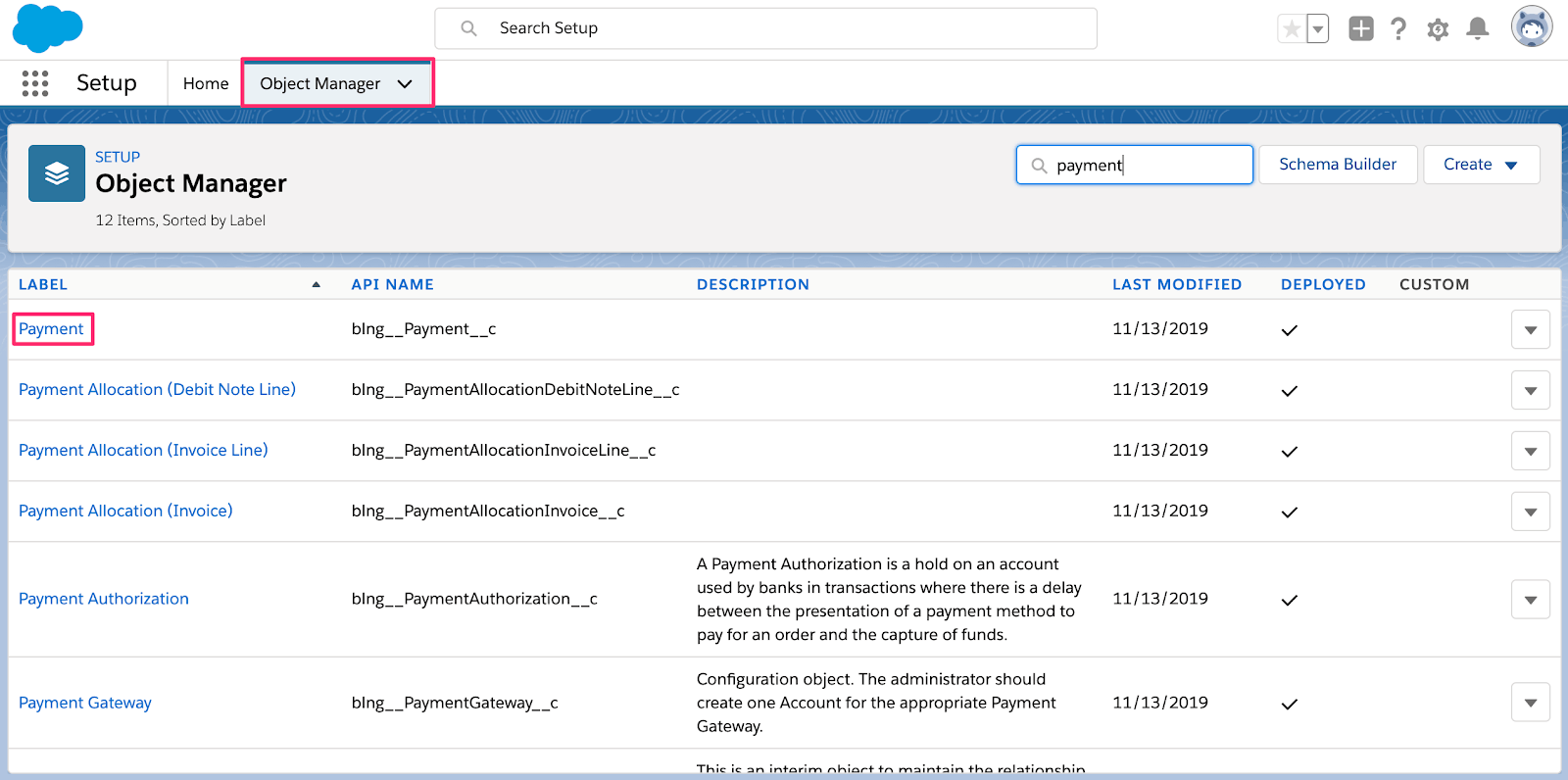This screenshot has height=780, width=1568.
Task: Sort by the Label column header
Action: [x=43, y=284]
